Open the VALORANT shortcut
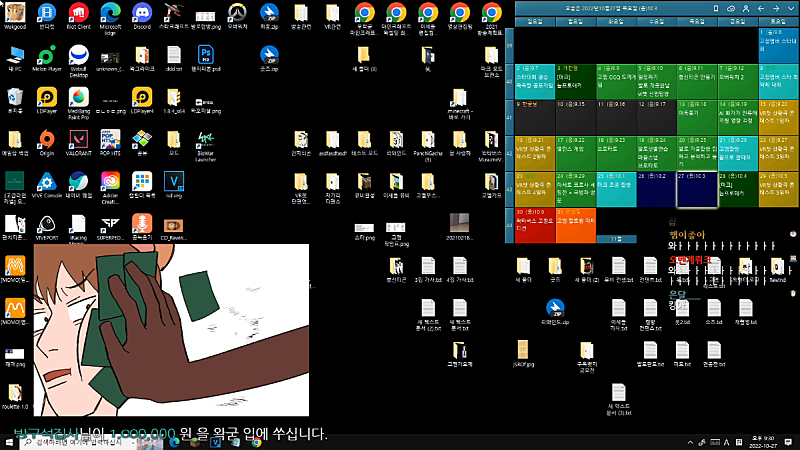This screenshot has width=800, height=450. pos(78,139)
